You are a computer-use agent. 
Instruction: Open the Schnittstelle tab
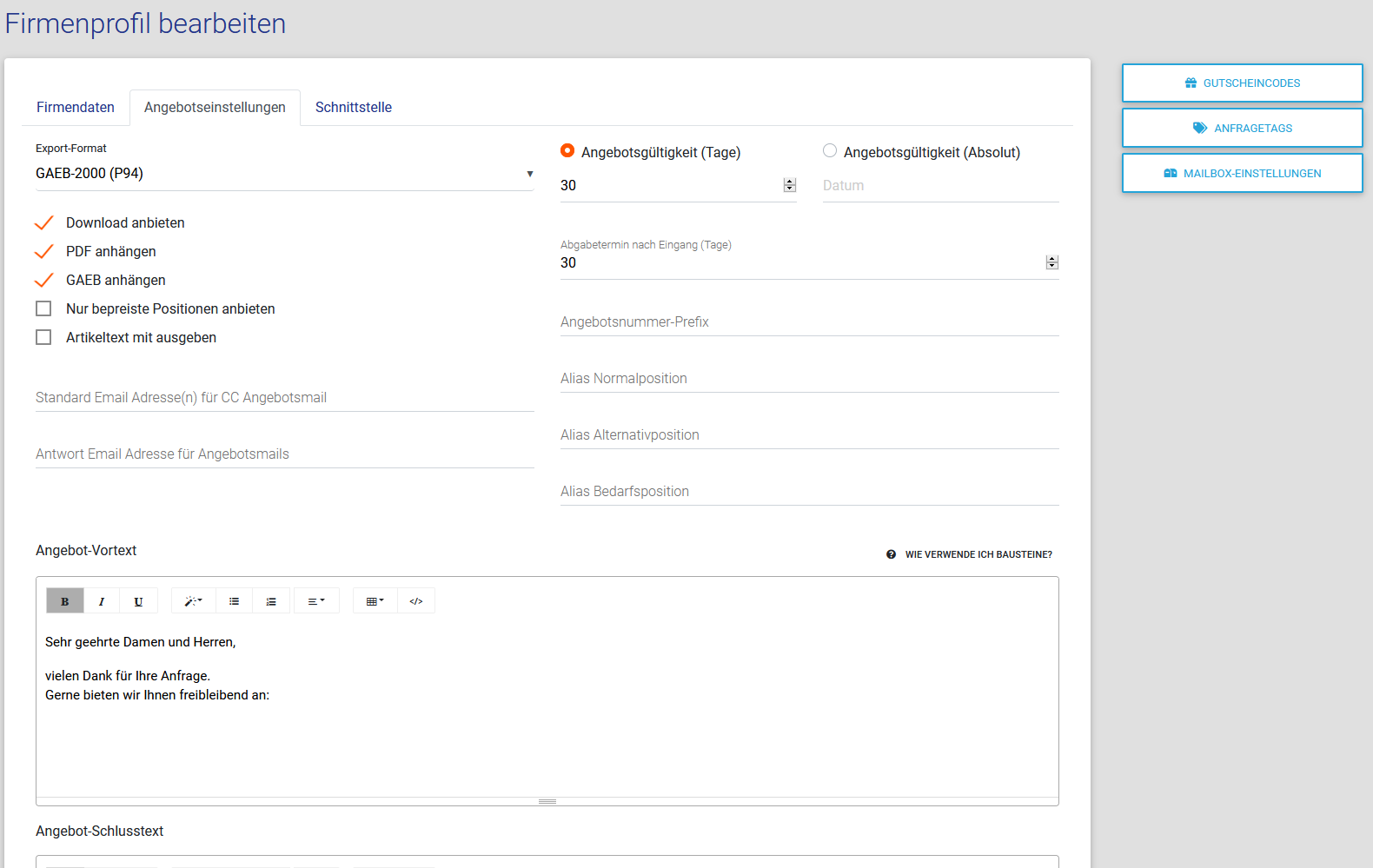[353, 108]
